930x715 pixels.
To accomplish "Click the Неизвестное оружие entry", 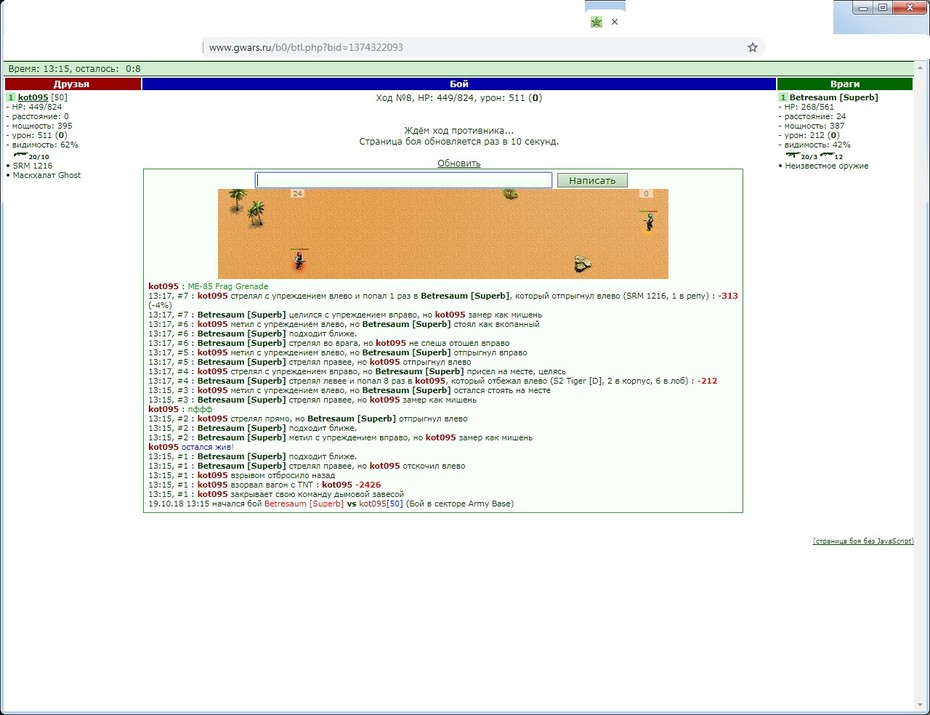I will (826, 166).
